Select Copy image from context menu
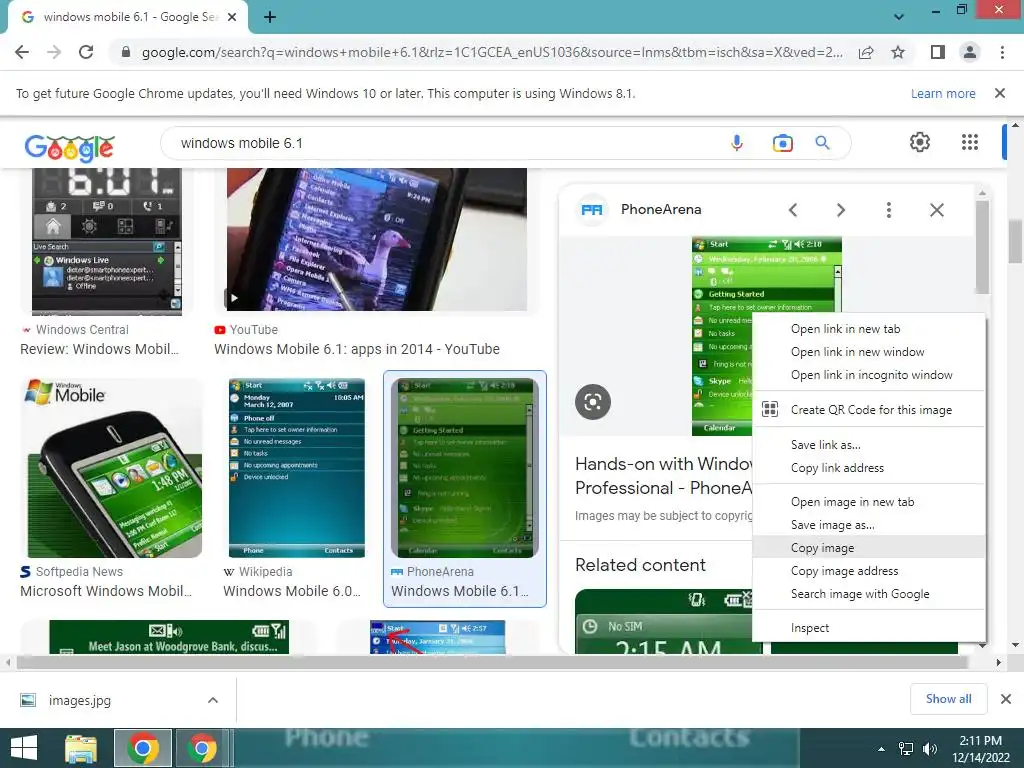The image size is (1024, 768). pyautogui.click(x=869, y=547)
